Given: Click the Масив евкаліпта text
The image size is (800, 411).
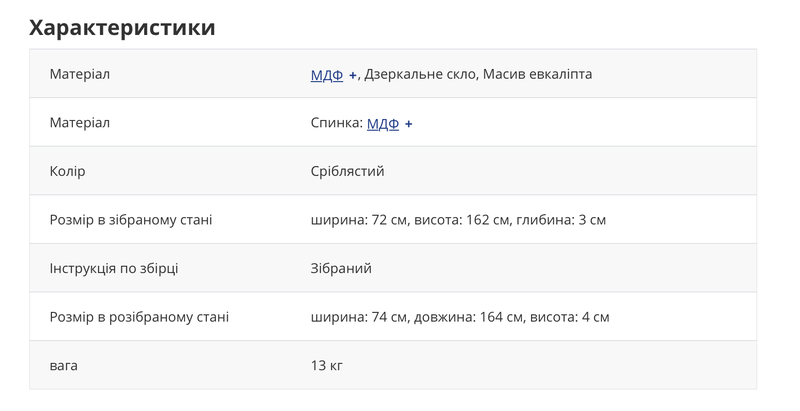Looking at the screenshot, I should point(537,75).
